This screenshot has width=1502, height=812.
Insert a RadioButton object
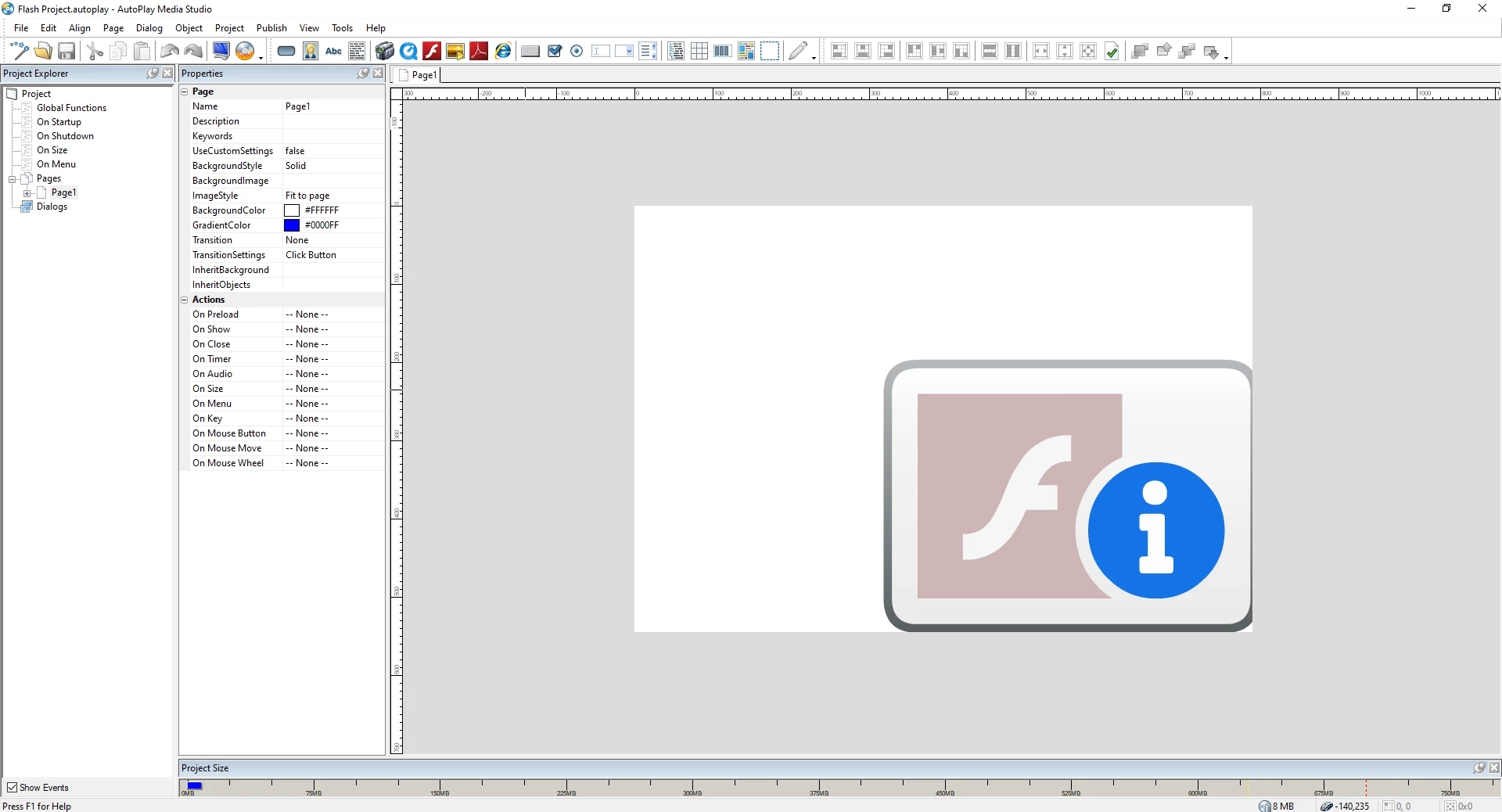click(577, 52)
